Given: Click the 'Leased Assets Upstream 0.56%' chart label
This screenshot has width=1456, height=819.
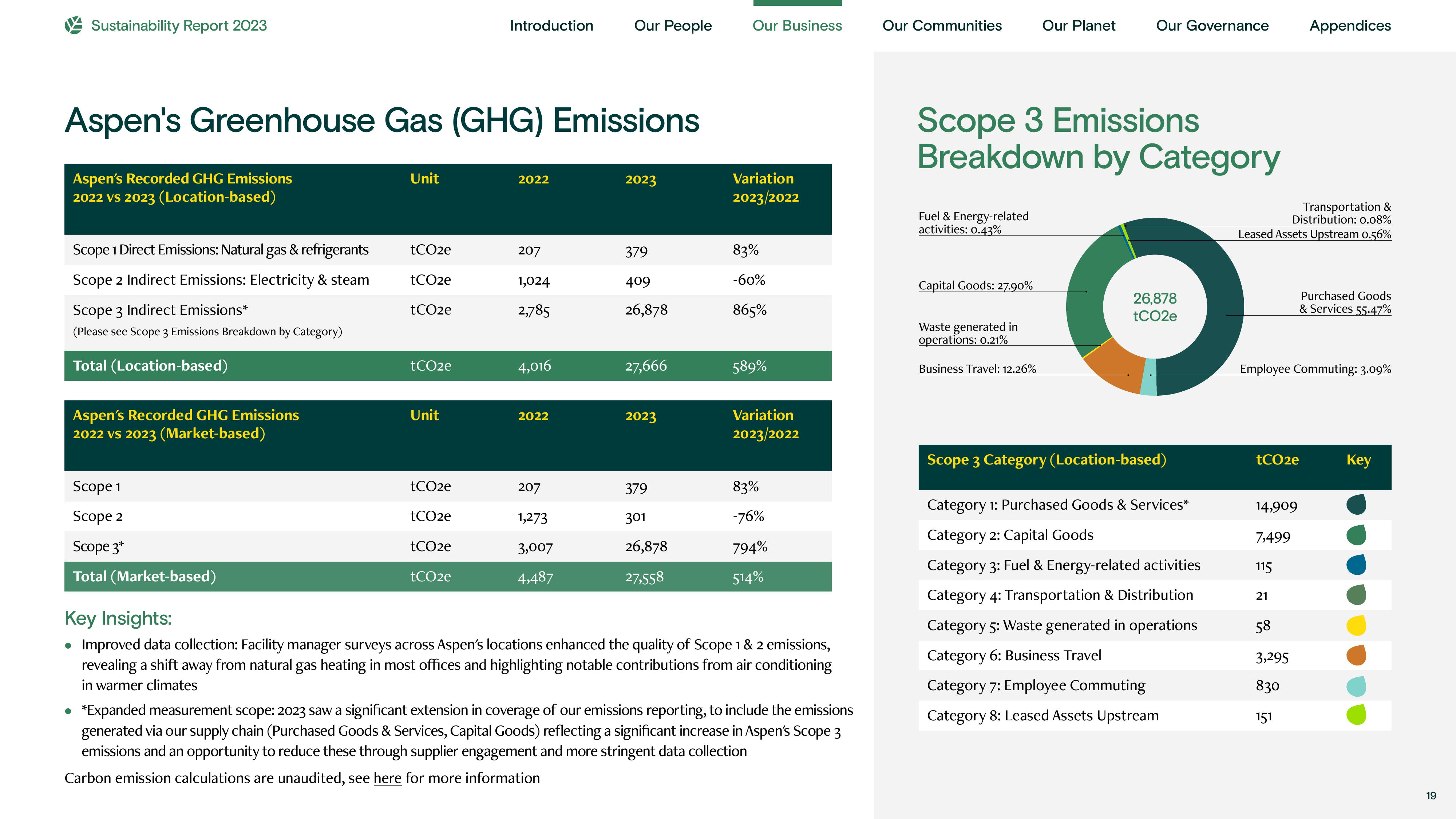Looking at the screenshot, I should coord(1315,234).
